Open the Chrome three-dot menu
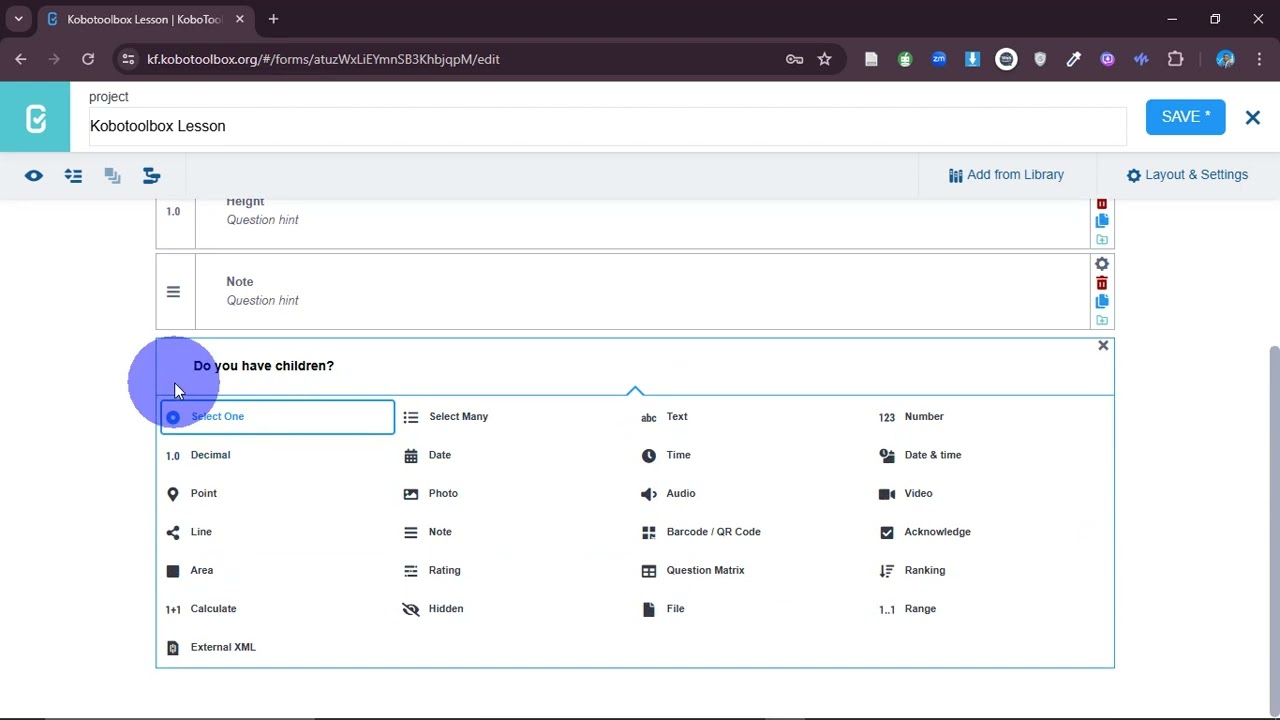1280x720 pixels. [1259, 59]
